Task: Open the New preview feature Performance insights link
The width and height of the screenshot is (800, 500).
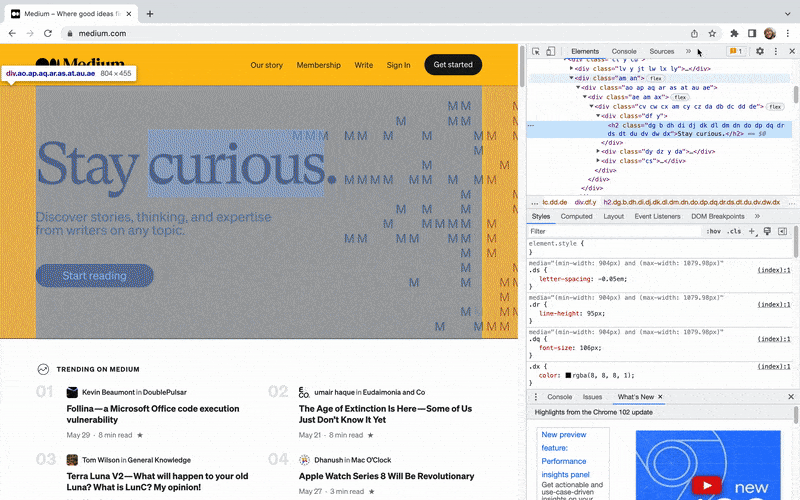Action: pyautogui.click(x=565, y=454)
